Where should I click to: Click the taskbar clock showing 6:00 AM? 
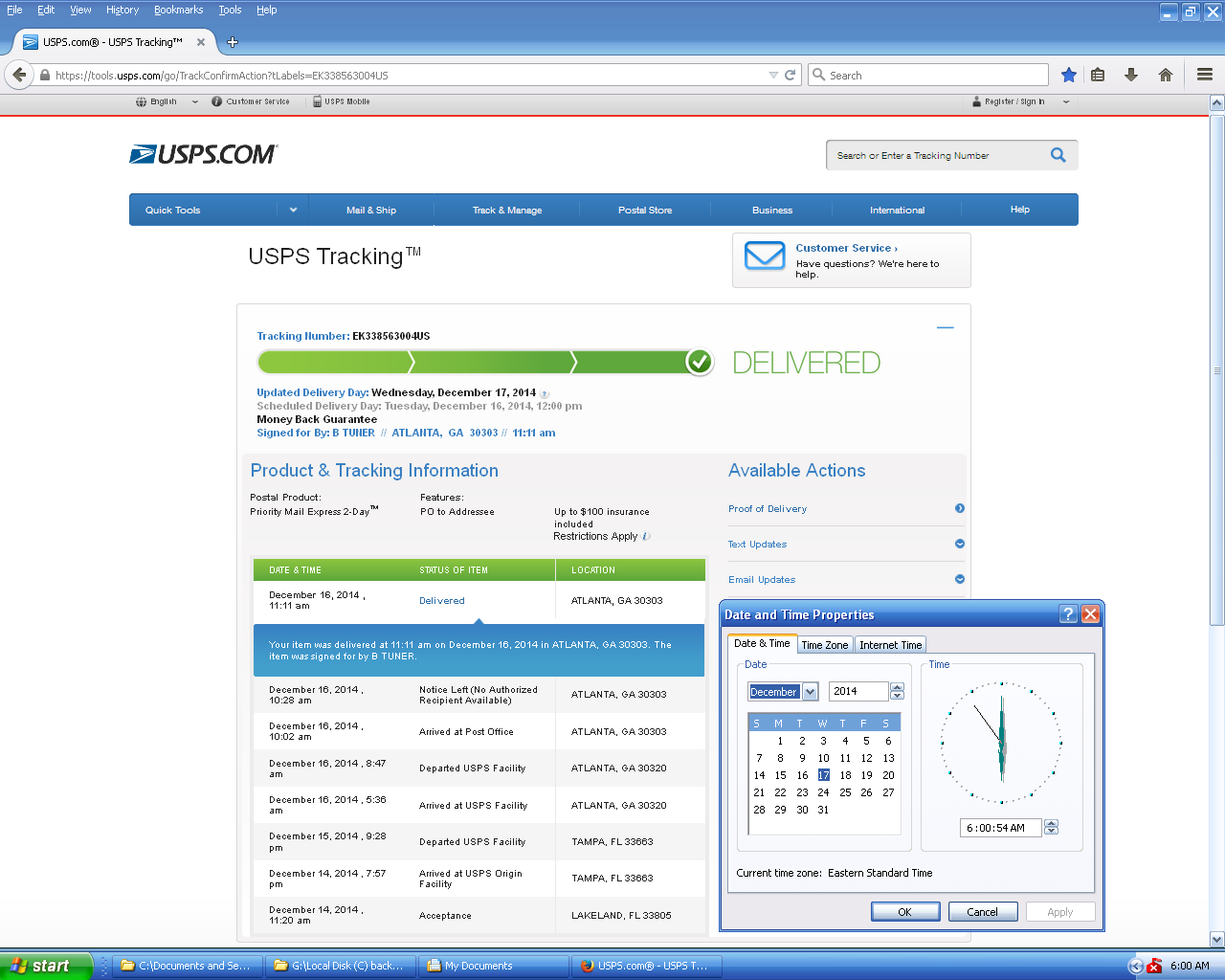pos(1190,966)
